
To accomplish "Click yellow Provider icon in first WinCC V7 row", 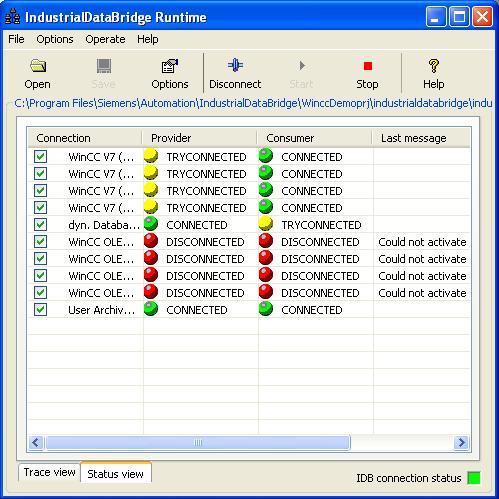I will pos(151,156).
